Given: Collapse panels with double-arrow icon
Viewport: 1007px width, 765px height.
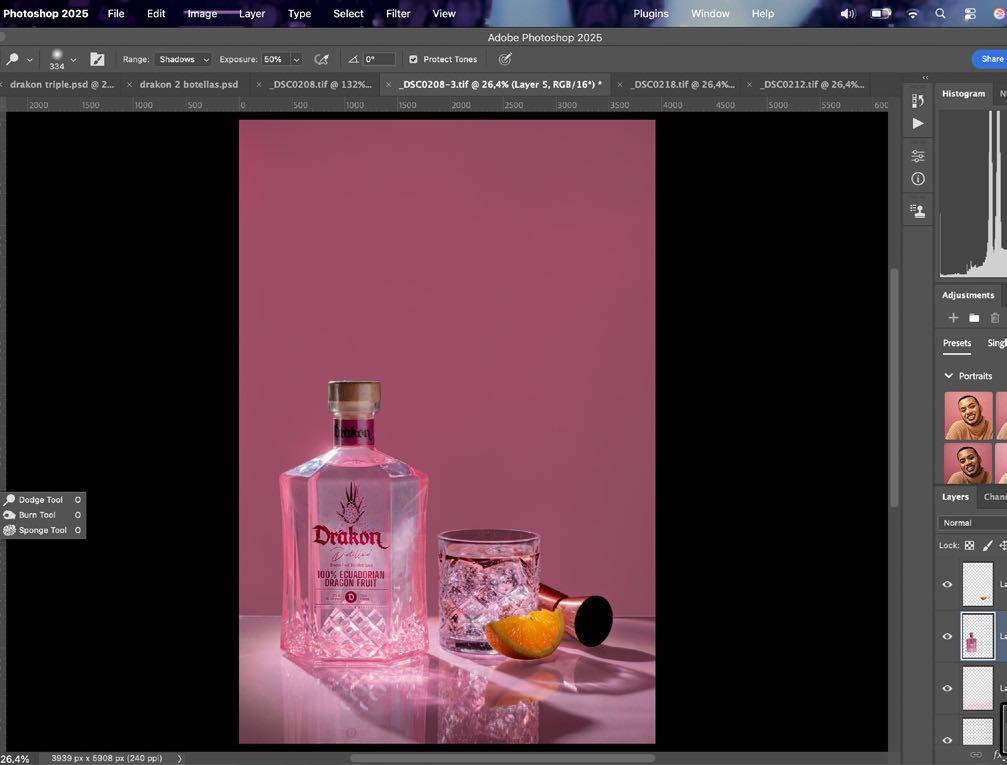Looking at the screenshot, I should pos(925,78).
